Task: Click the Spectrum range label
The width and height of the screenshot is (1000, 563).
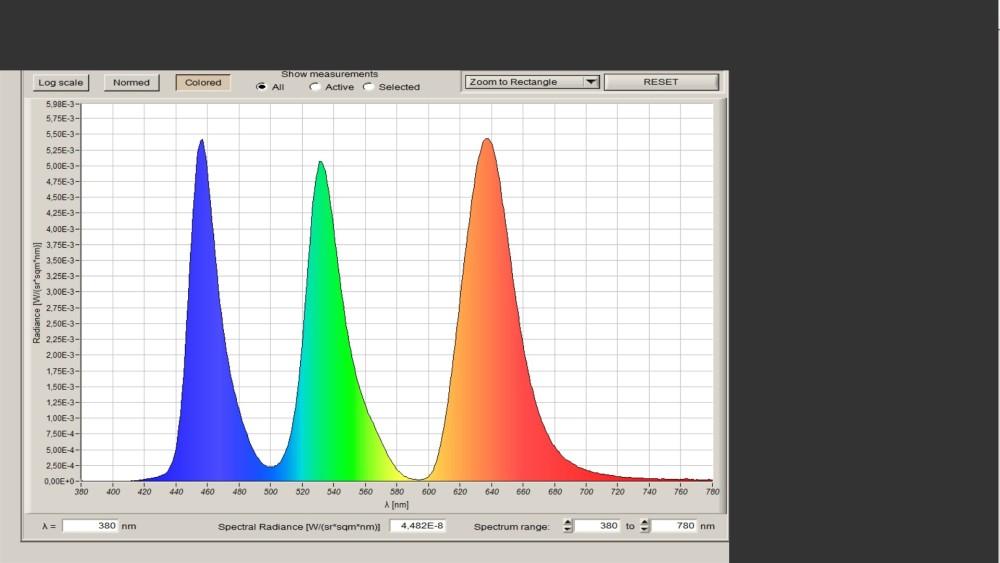Action: pyautogui.click(x=511, y=527)
